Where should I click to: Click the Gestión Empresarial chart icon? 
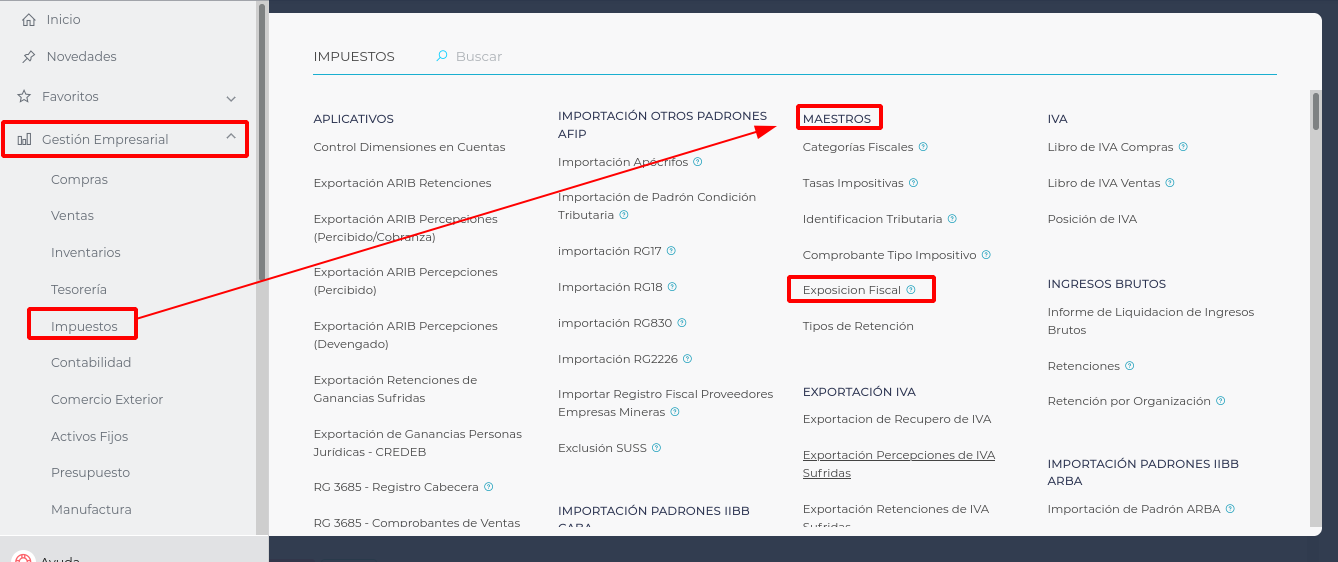tap(24, 140)
